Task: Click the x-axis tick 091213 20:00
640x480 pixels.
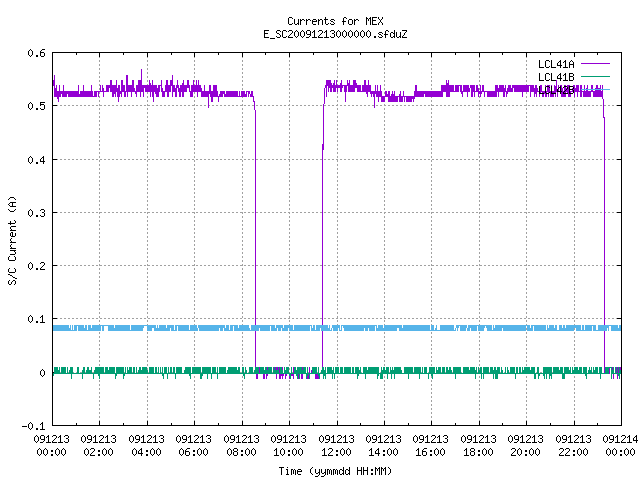Action: click(x=525, y=446)
